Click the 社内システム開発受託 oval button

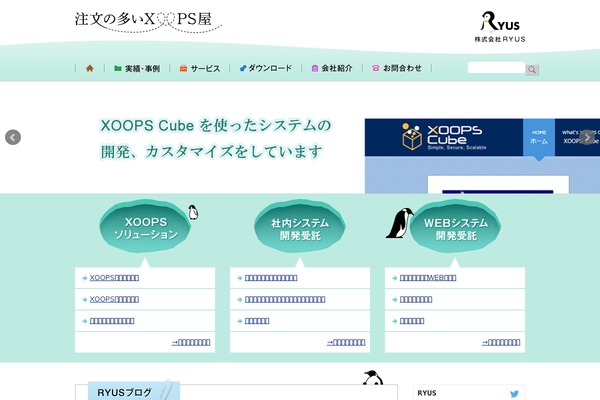click(x=300, y=227)
